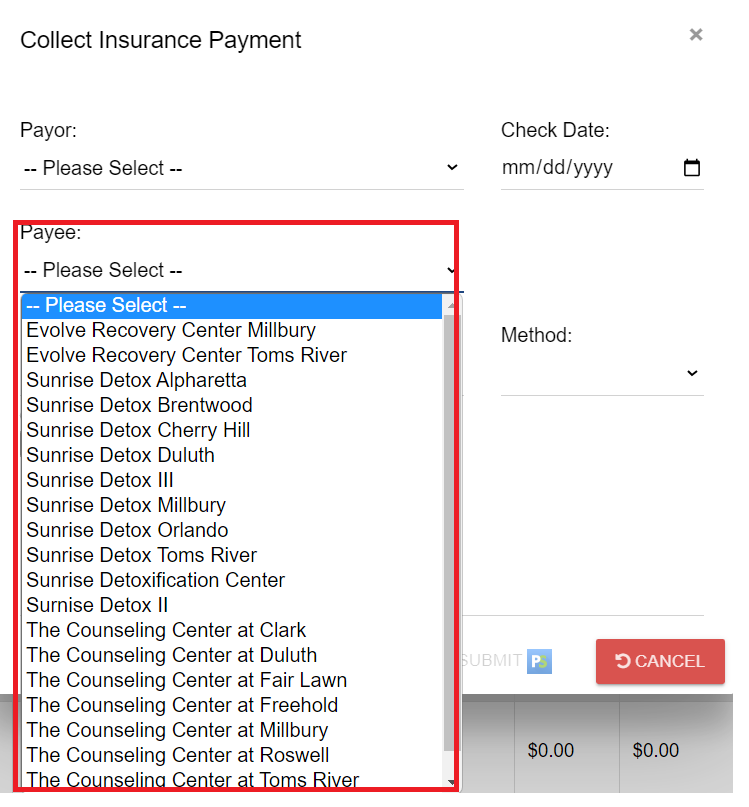The height and width of the screenshot is (807, 749).
Task: Choose Evolve Recovery Center Toms River
Action: pyautogui.click(x=187, y=355)
